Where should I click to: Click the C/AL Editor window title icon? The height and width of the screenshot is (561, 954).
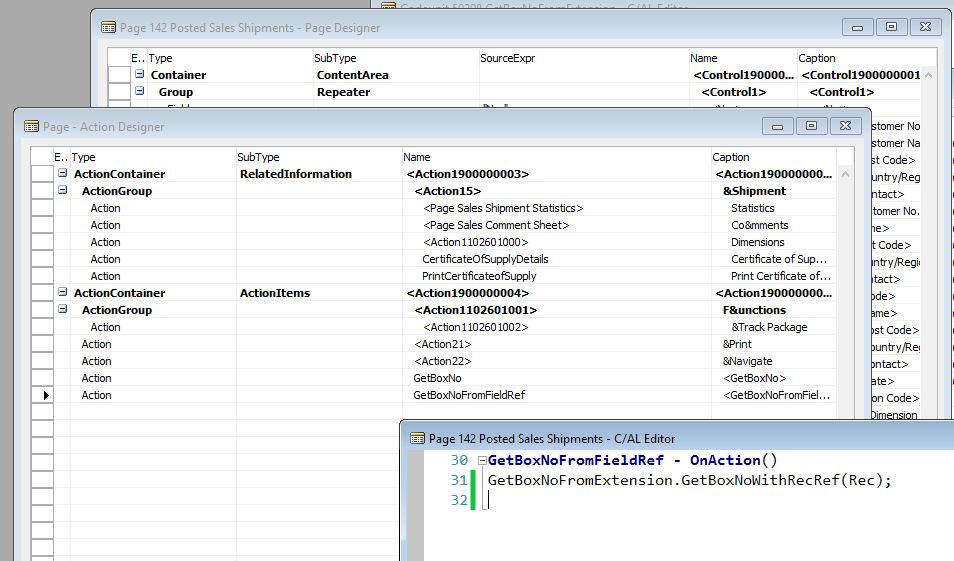[417, 438]
